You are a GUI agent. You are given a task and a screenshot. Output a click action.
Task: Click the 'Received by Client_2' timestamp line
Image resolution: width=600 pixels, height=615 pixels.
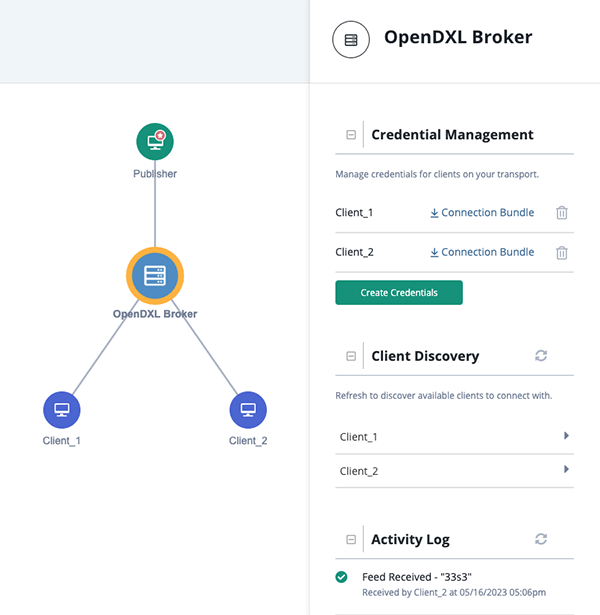pyautogui.click(x=454, y=592)
